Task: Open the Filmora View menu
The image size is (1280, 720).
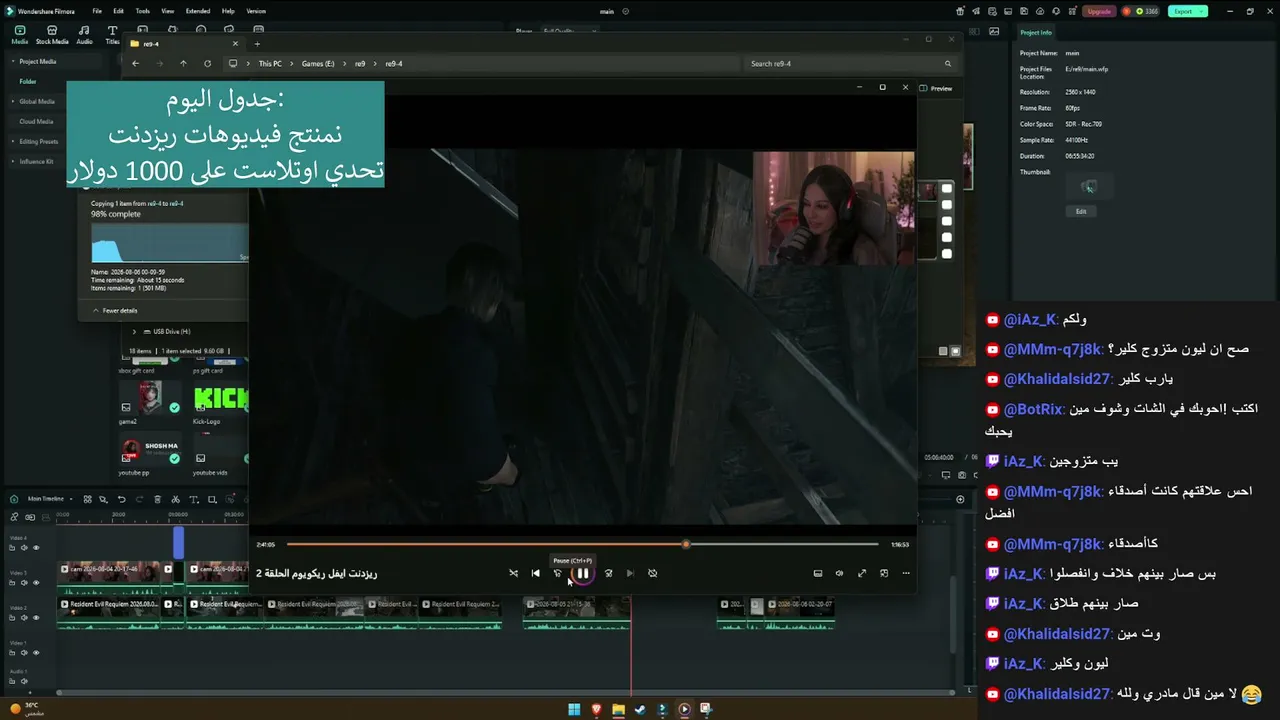Action: pos(167,11)
